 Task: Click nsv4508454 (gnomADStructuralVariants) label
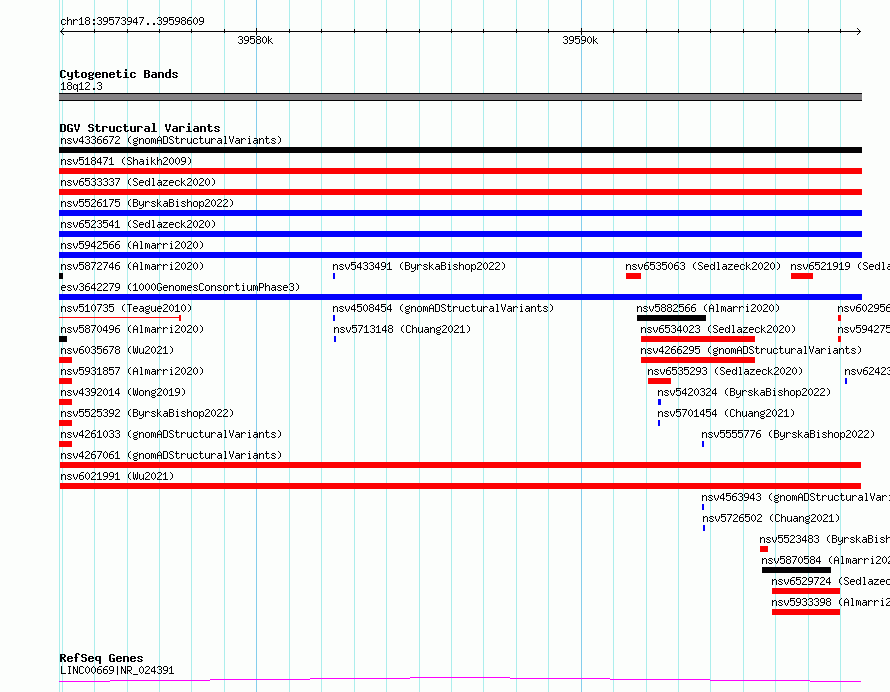(x=443, y=308)
